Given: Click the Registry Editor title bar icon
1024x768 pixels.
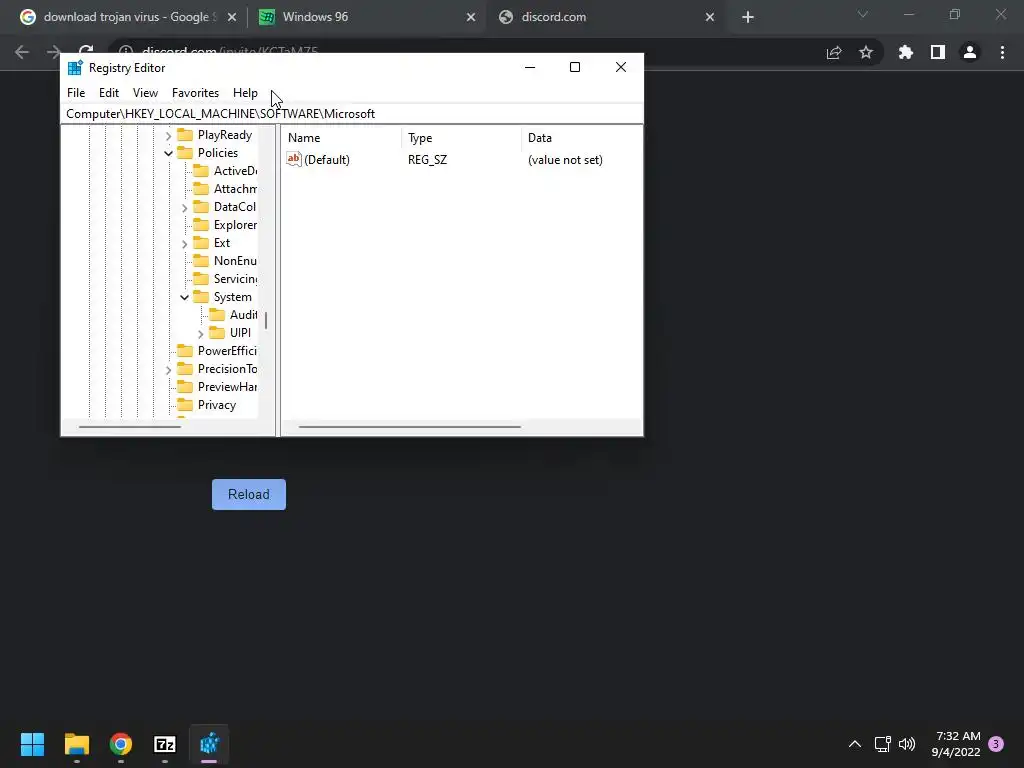Looking at the screenshot, I should (x=75, y=67).
